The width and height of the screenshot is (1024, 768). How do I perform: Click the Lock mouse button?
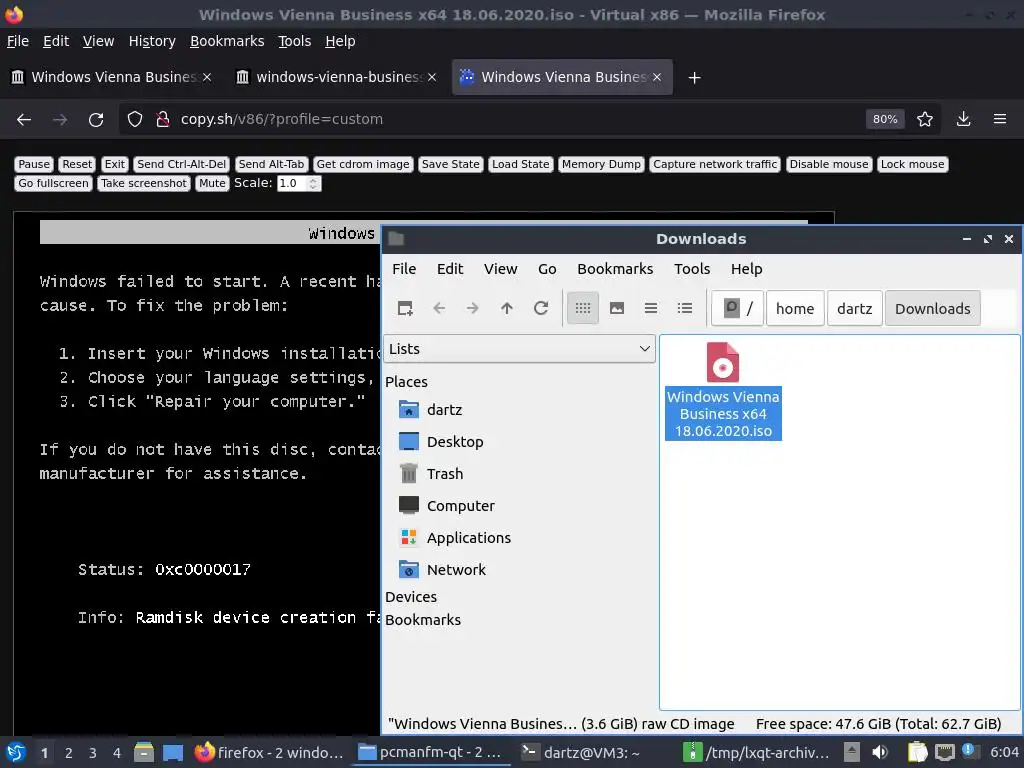912,165
